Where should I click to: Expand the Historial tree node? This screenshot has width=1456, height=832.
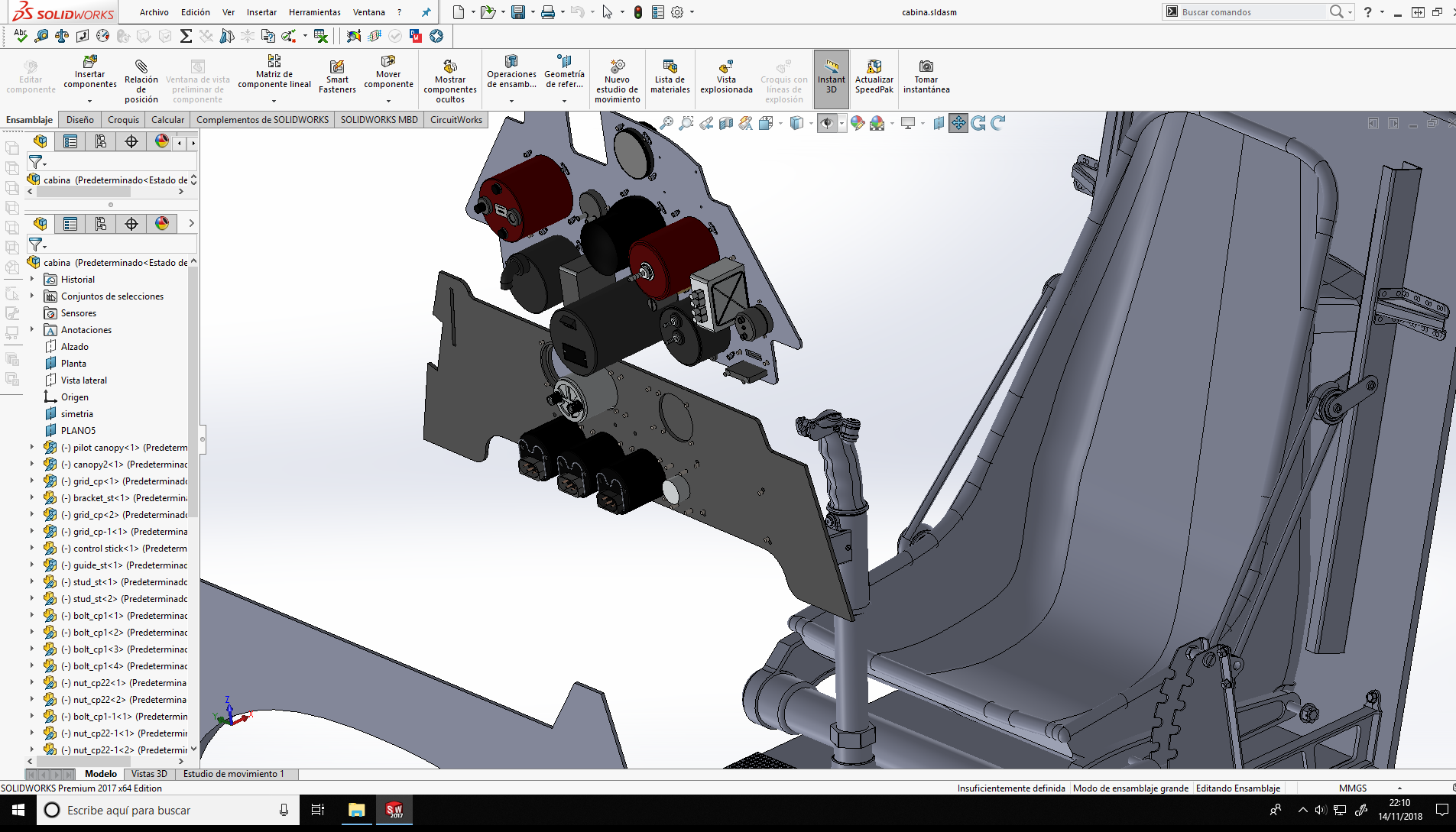32,280
